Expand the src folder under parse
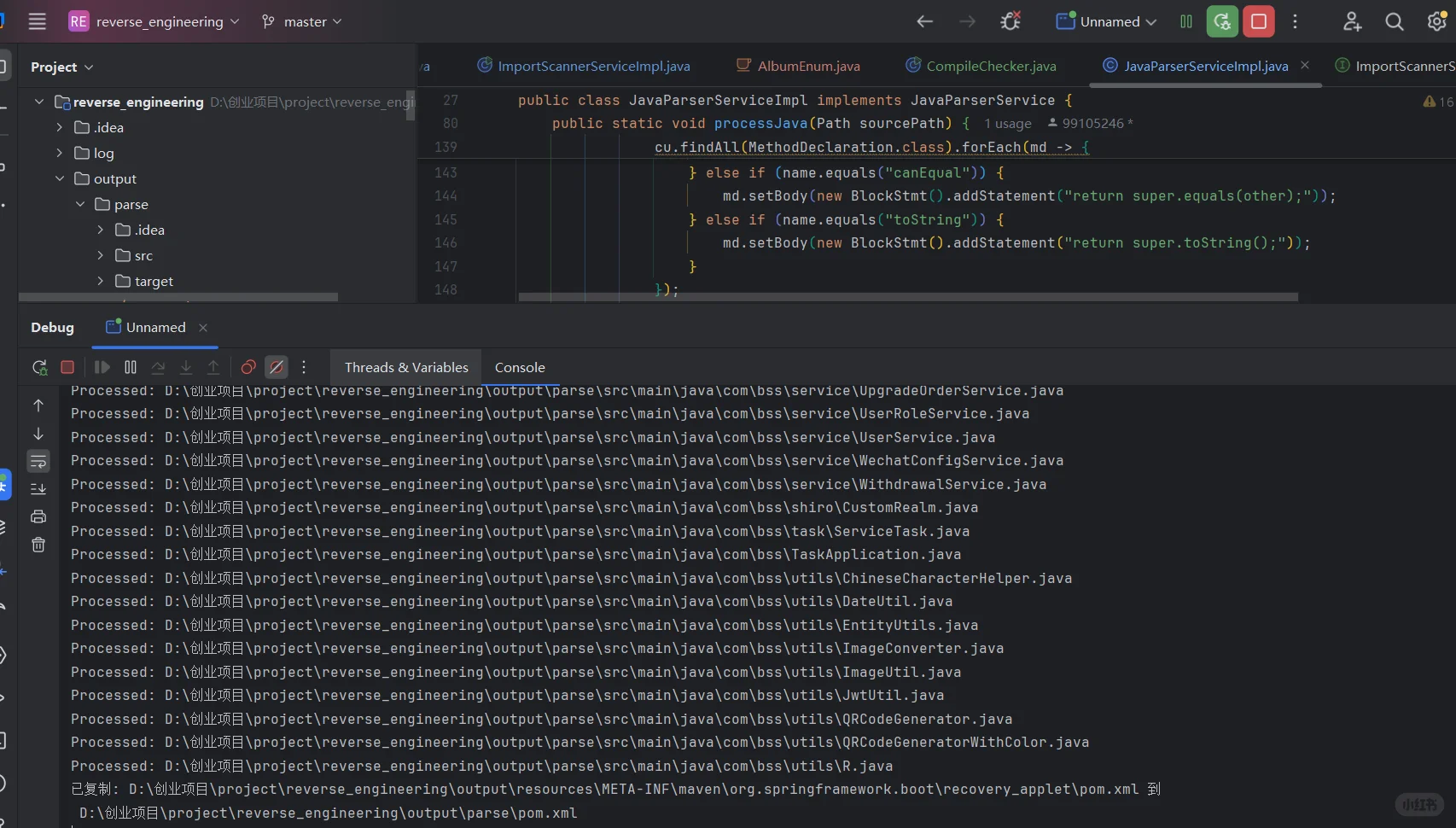This screenshot has height=828, width=1456. [100, 255]
